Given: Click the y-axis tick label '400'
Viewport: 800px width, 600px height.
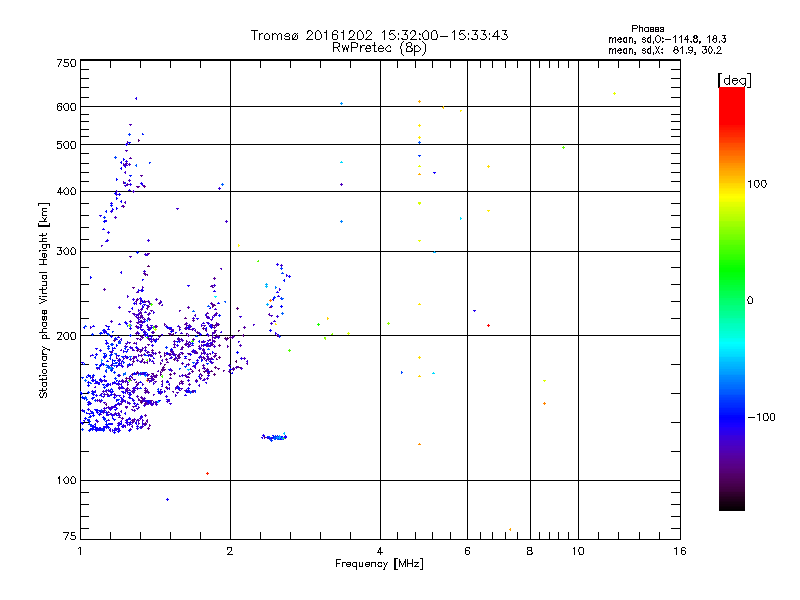Looking at the screenshot, I should (66, 191).
